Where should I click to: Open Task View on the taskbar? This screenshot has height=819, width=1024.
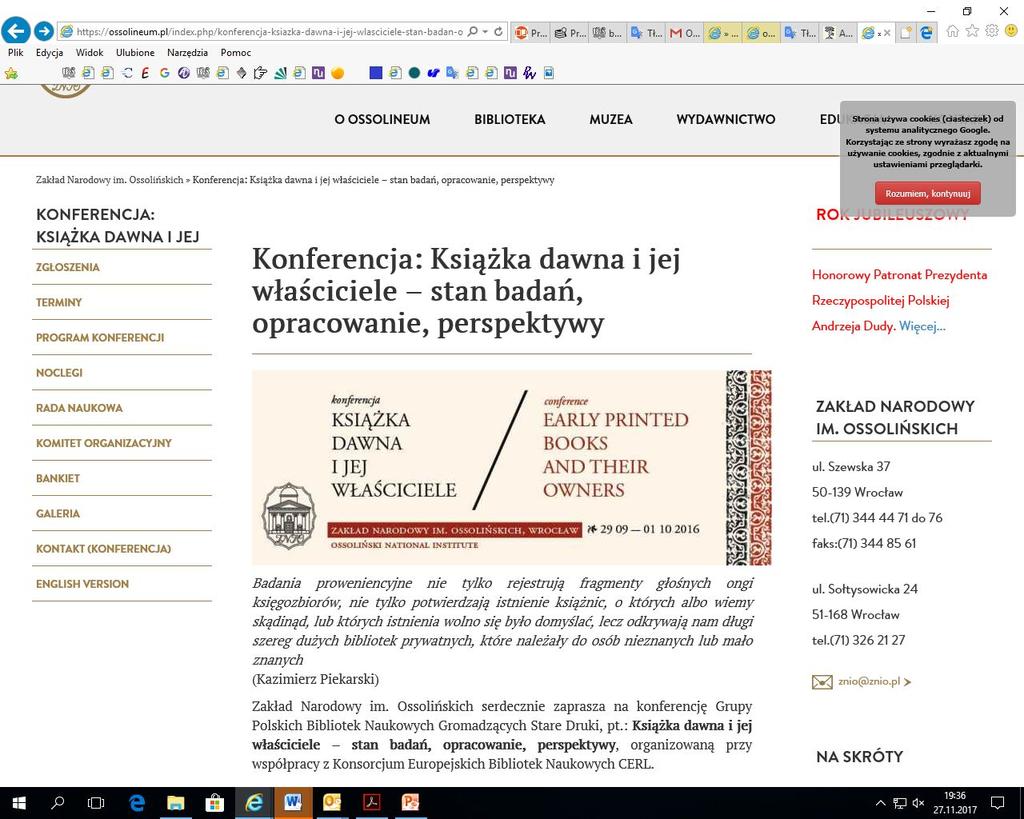coord(96,803)
